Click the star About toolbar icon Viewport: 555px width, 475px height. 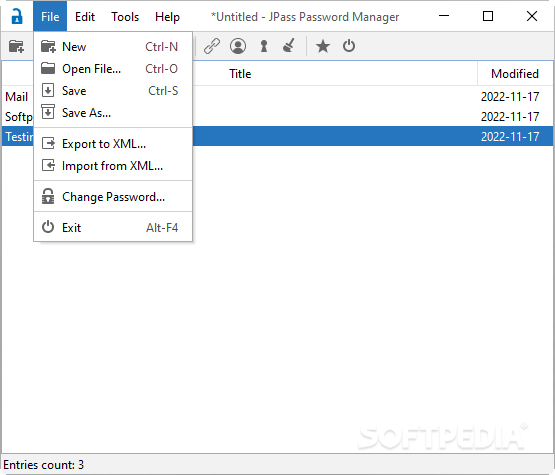point(323,46)
